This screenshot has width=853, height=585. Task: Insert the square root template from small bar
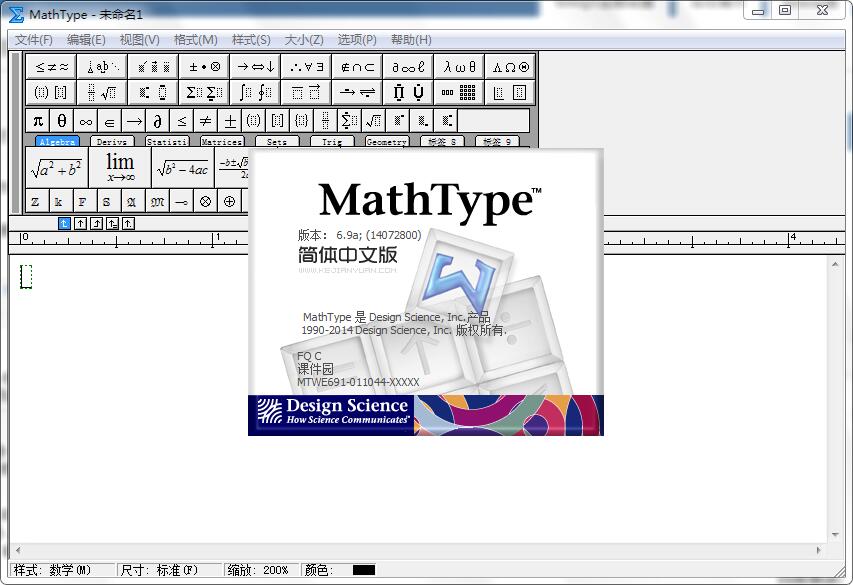coord(373,121)
